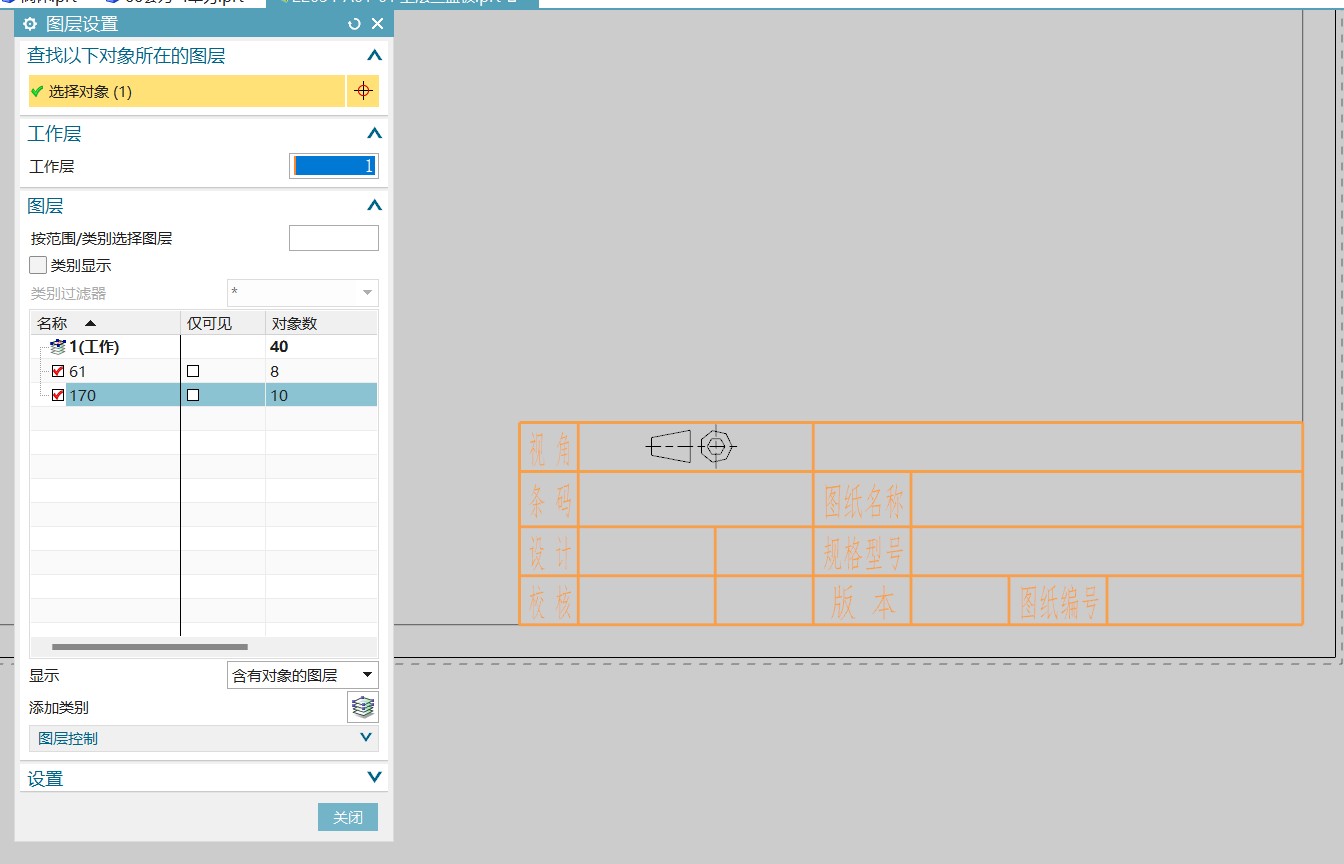Select the layer named 170

tap(82, 395)
